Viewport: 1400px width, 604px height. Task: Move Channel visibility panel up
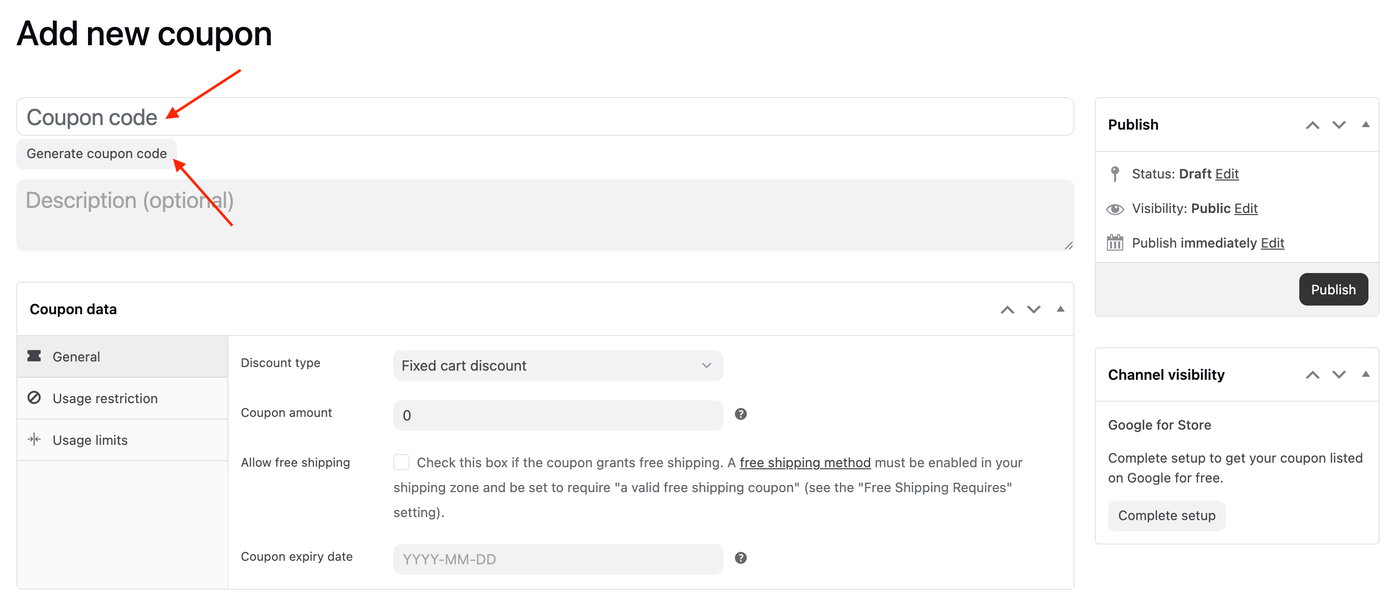tap(1312, 375)
